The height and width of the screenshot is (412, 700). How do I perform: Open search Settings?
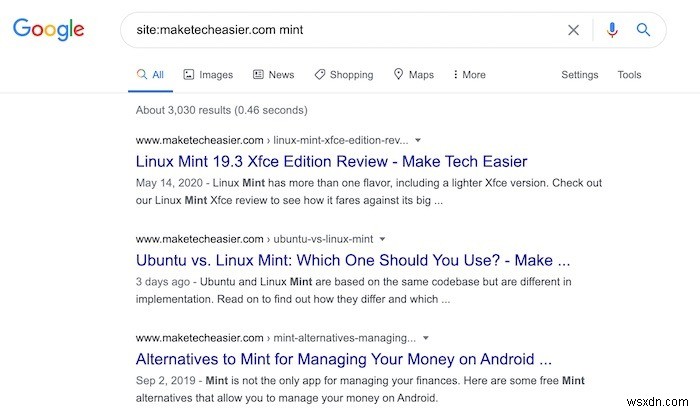click(579, 75)
